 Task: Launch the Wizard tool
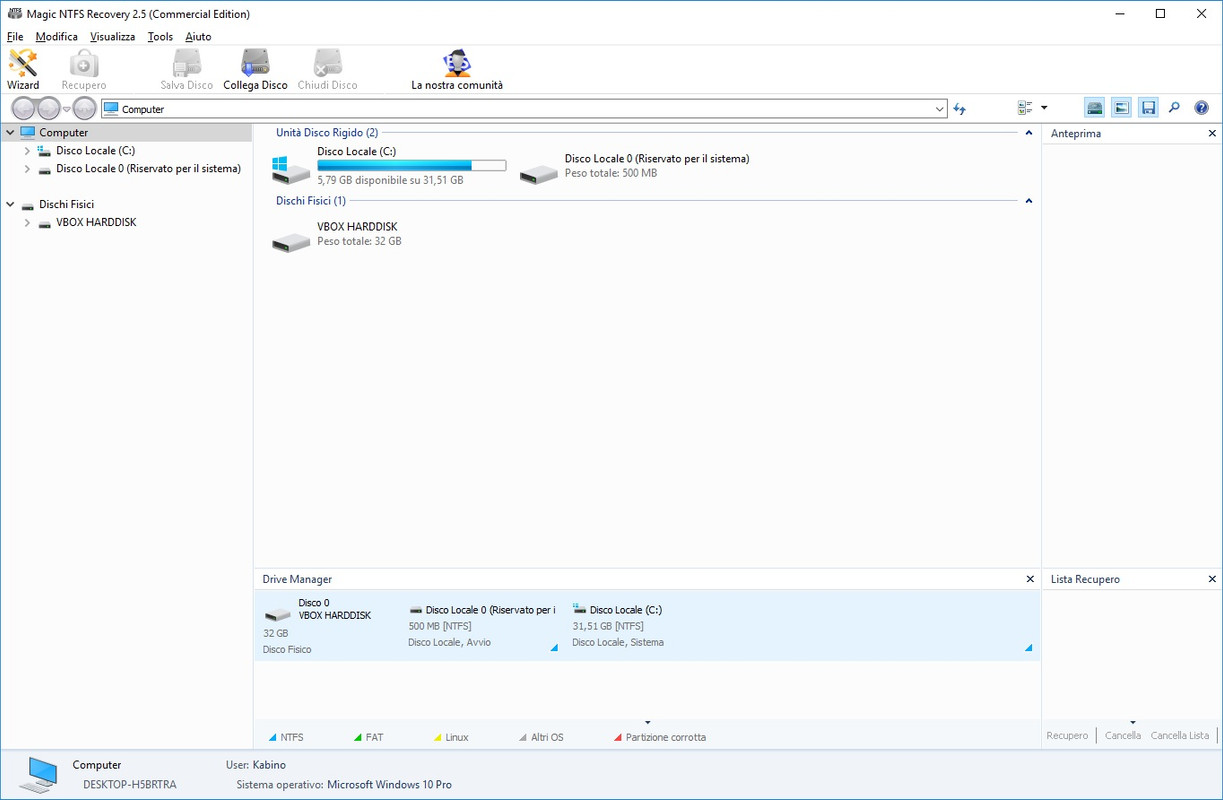tap(23, 69)
